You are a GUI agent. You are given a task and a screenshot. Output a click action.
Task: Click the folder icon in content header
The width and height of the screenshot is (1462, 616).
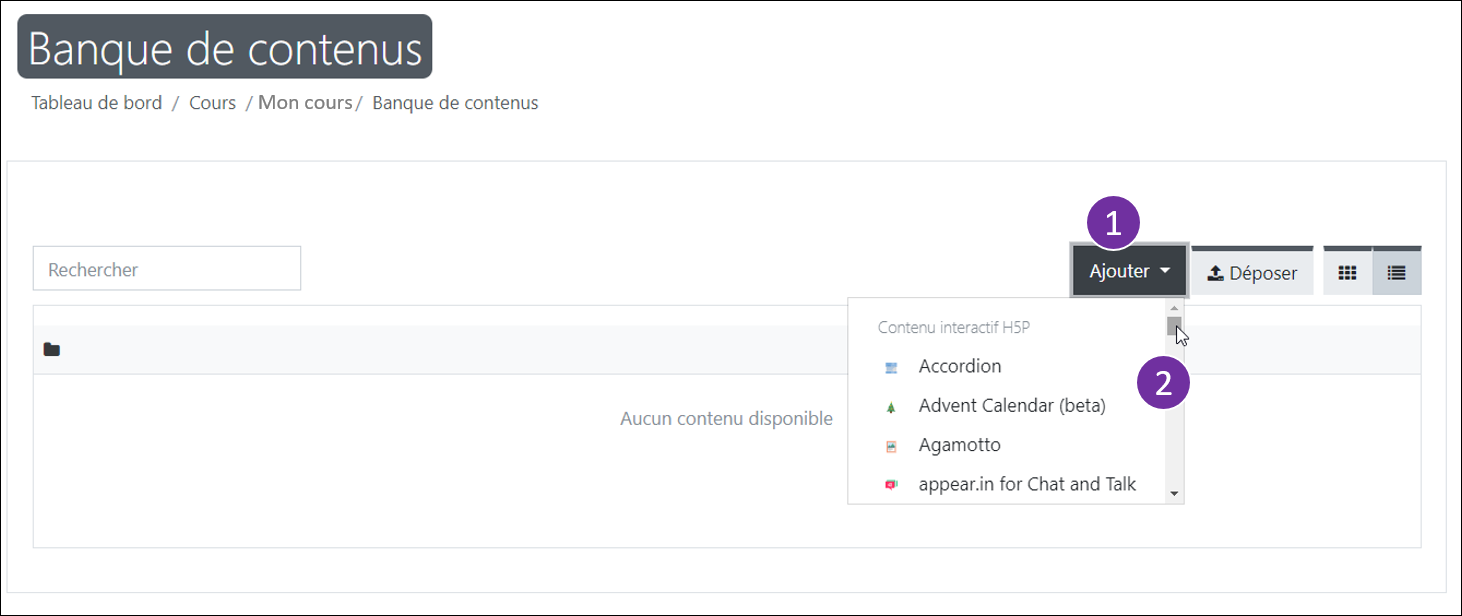pyautogui.click(x=52, y=350)
